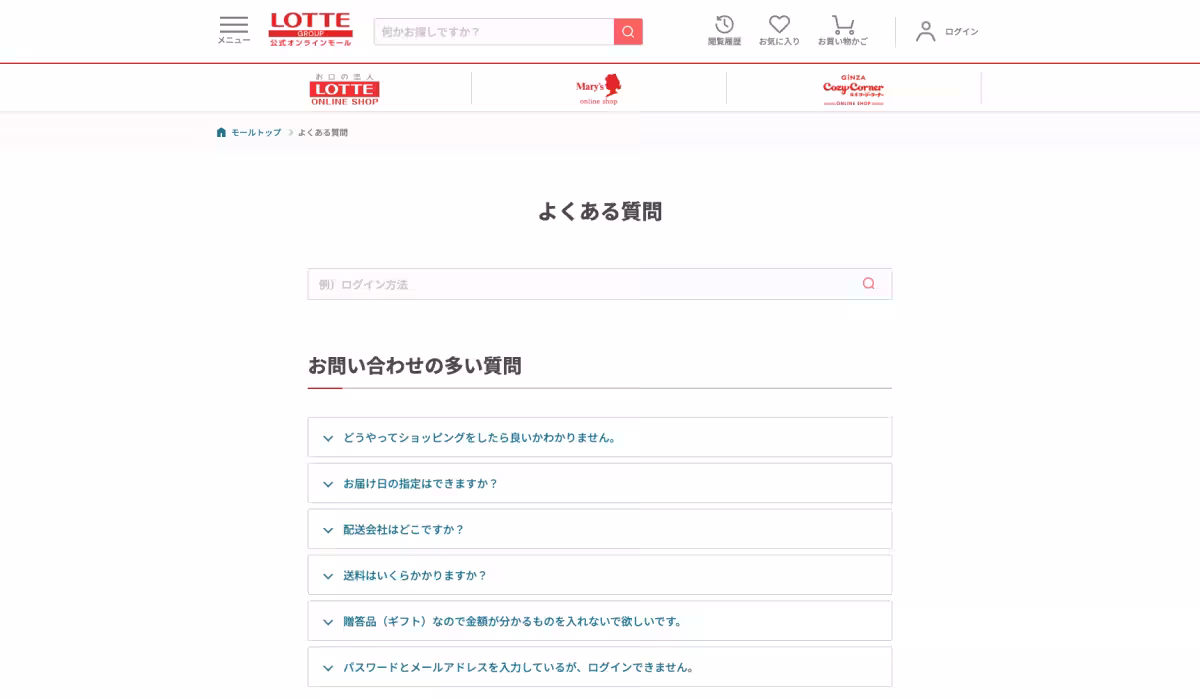Click the home icon in breadcrumb
Viewport: 1200px width, 698px height.
click(221, 132)
